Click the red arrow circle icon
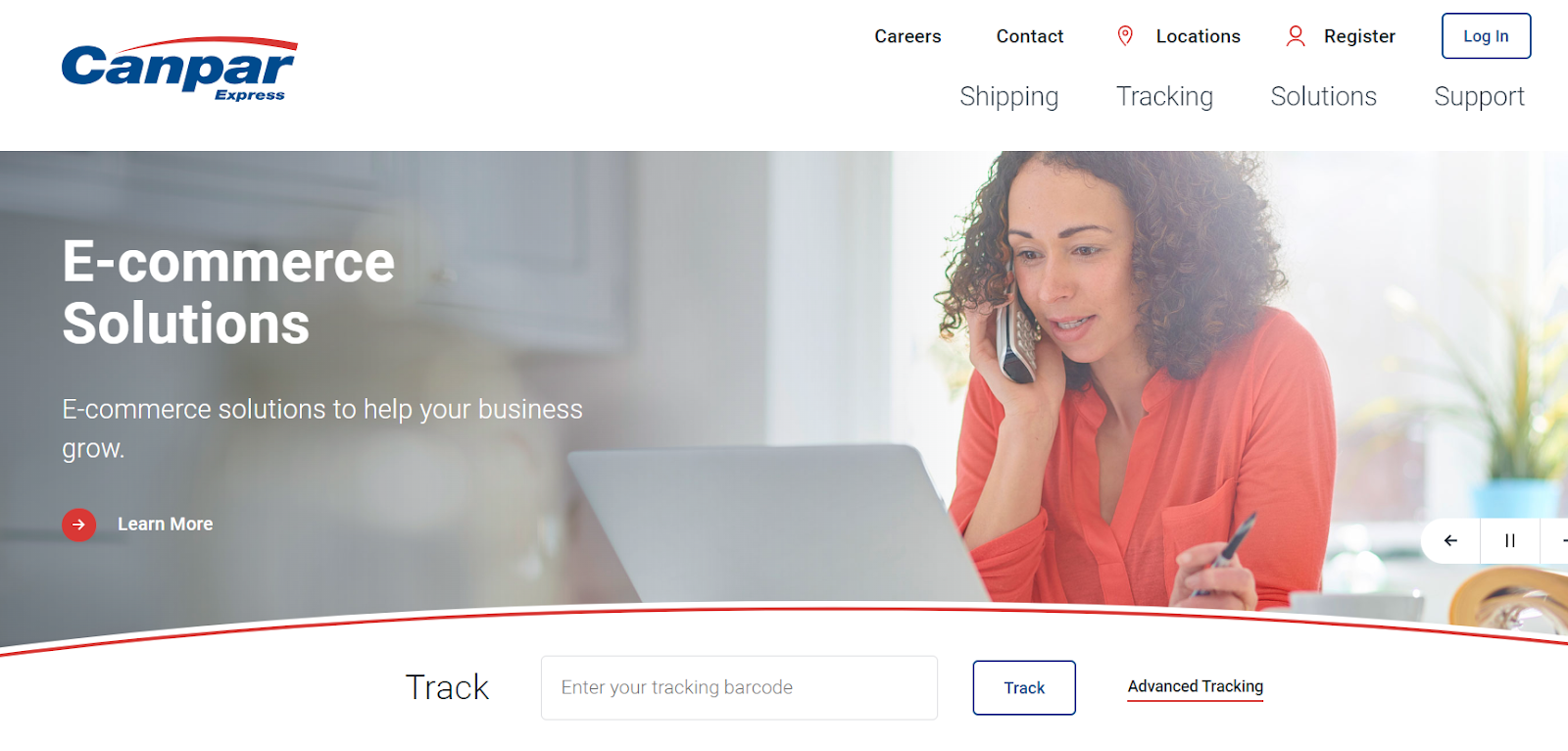1568x751 pixels. click(78, 525)
